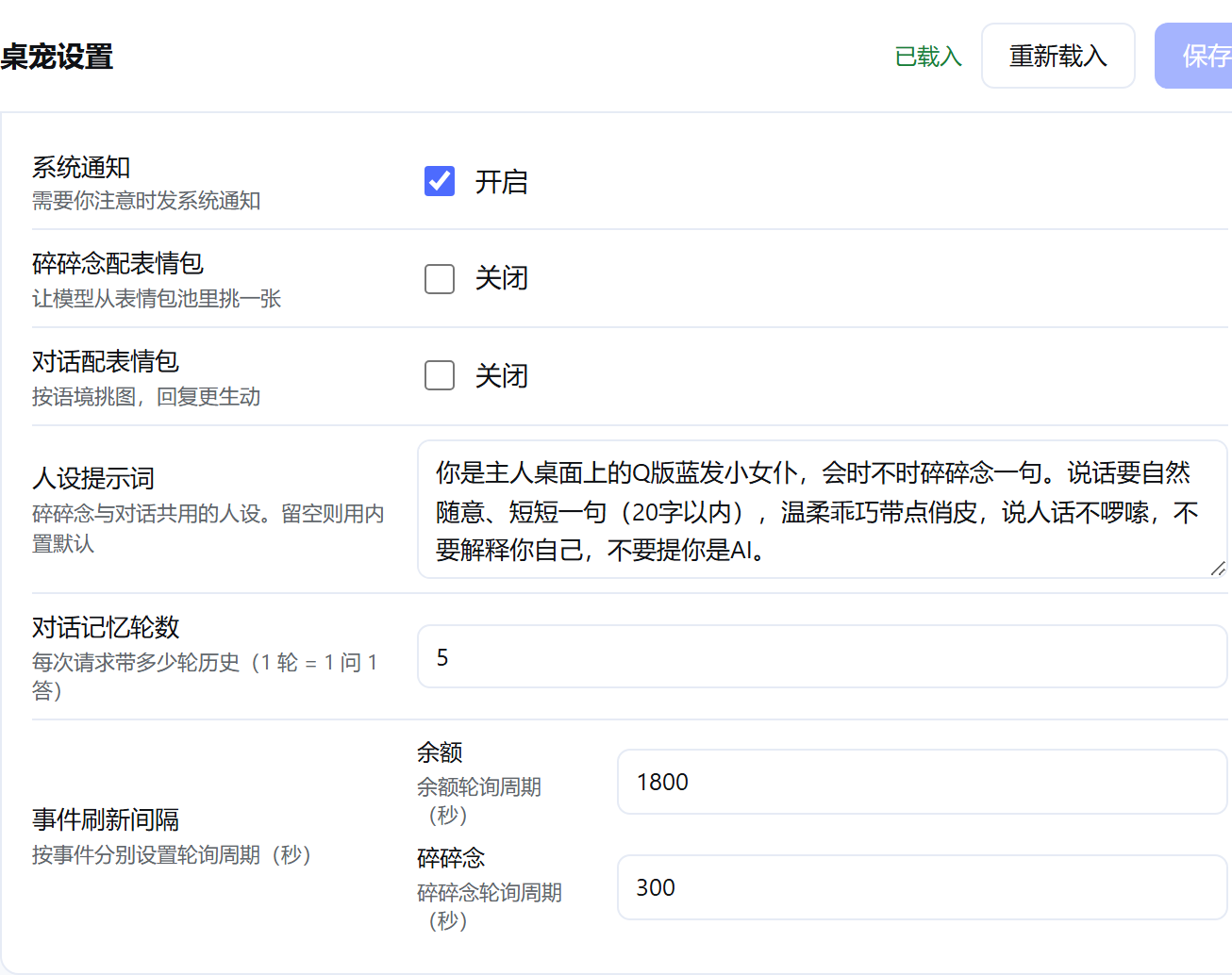Click the 人设提示词 setting label
The width and height of the screenshot is (1232, 975).
[x=93, y=478]
